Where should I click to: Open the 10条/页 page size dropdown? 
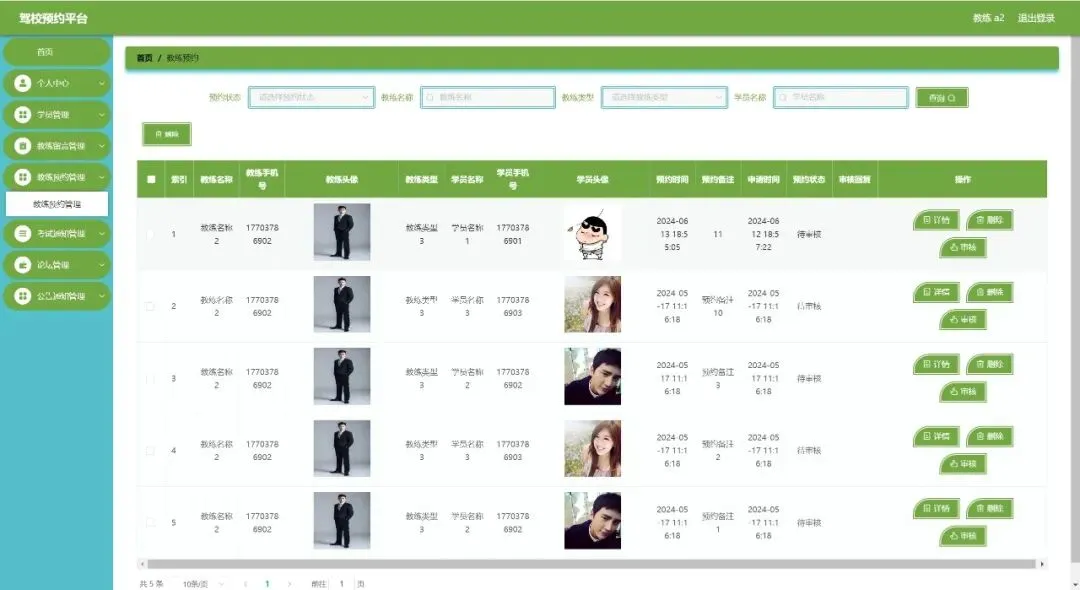point(203,584)
